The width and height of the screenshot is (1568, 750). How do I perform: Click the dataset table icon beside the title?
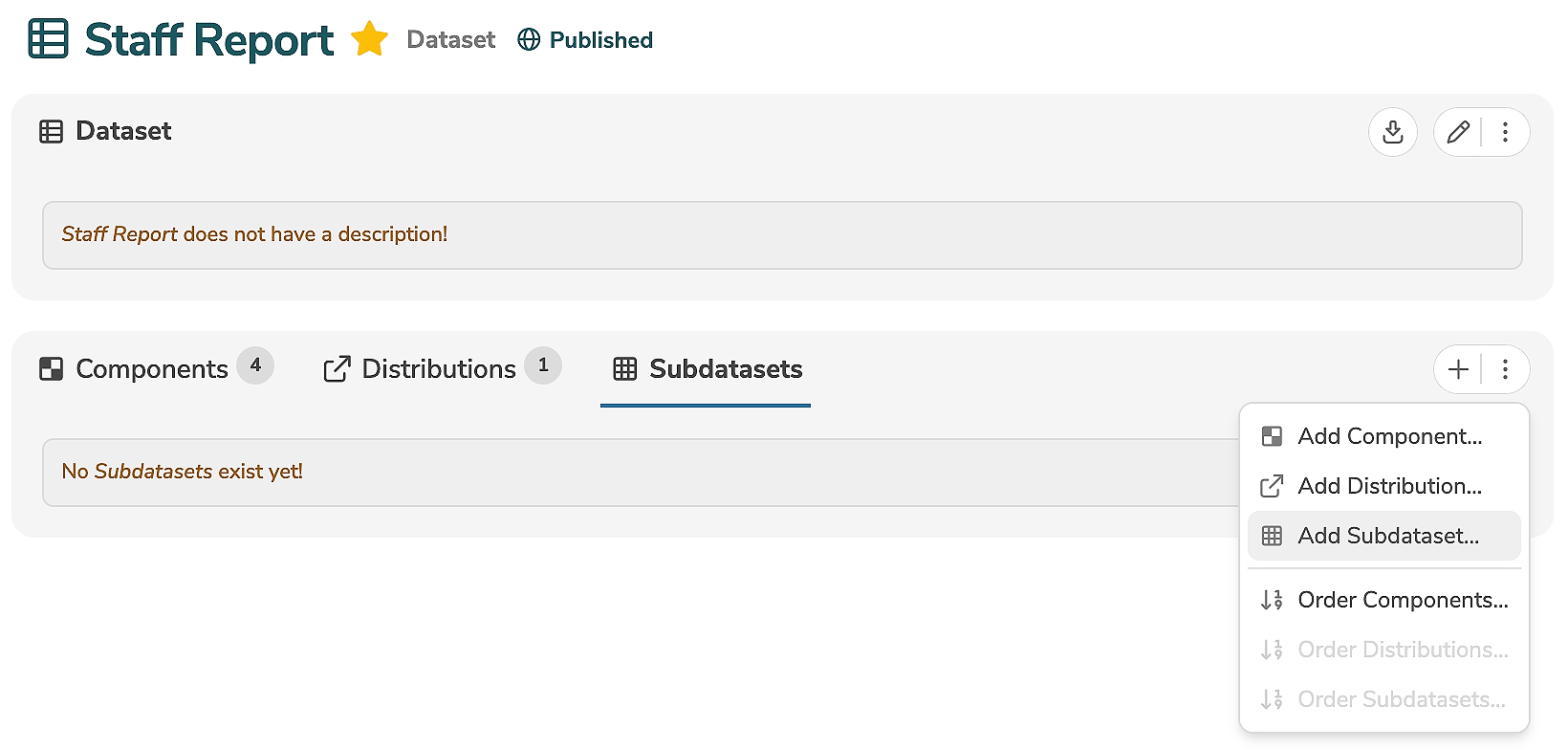coord(49,39)
